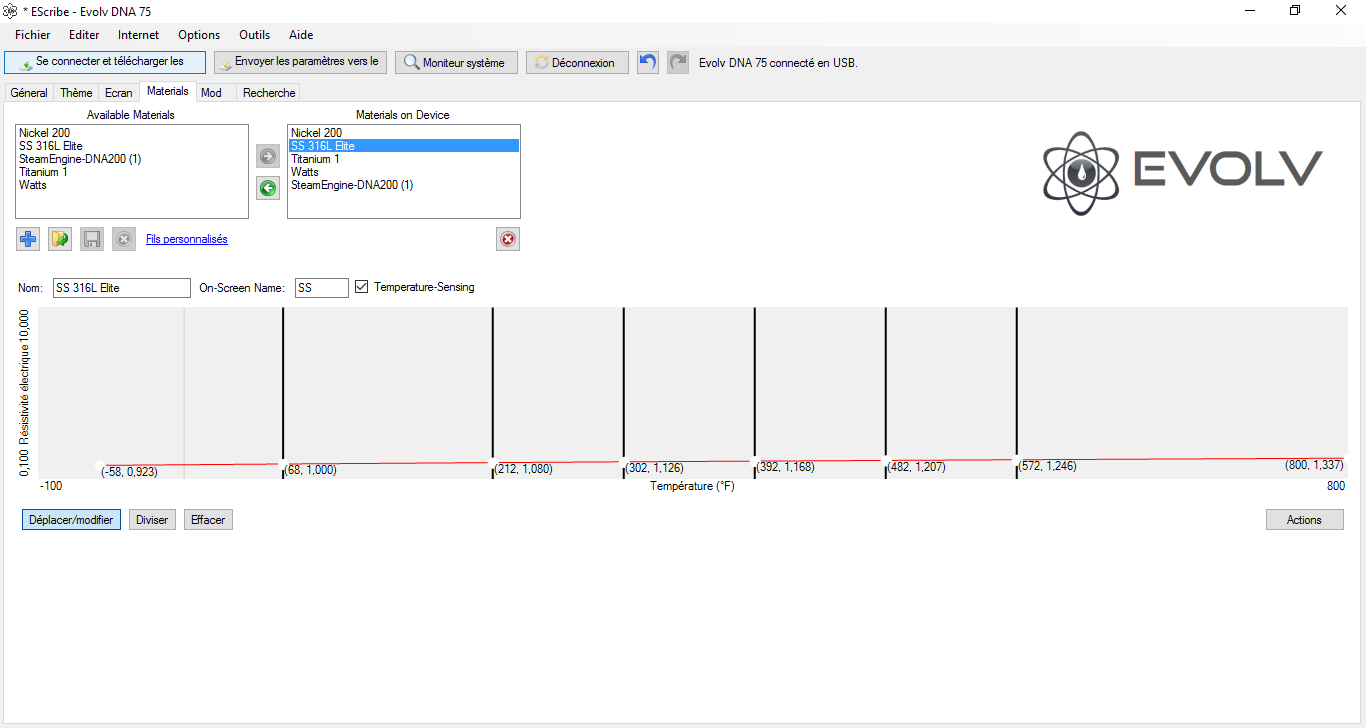This screenshot has height=728, width=1366.
Task: Click Envoyer les paramètres button
Action: point(300,62)
